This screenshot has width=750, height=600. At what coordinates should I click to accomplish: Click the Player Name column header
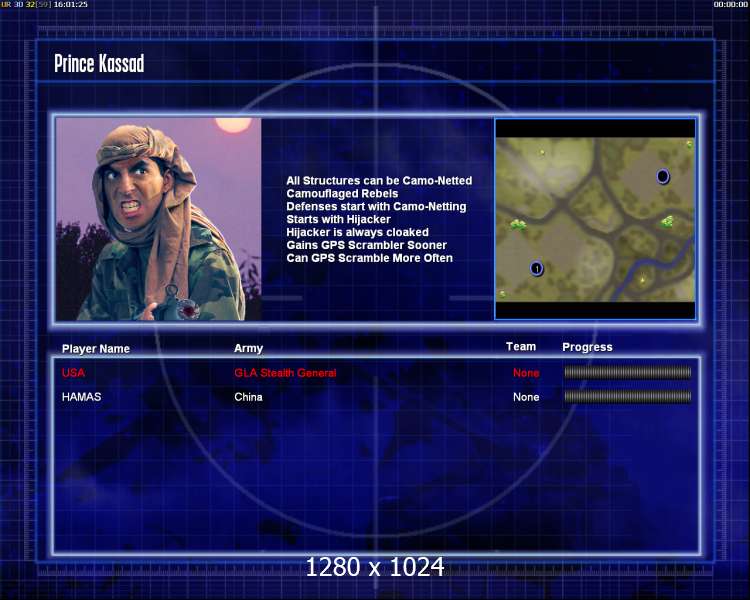pyautogui.click(x=96, y=348)
